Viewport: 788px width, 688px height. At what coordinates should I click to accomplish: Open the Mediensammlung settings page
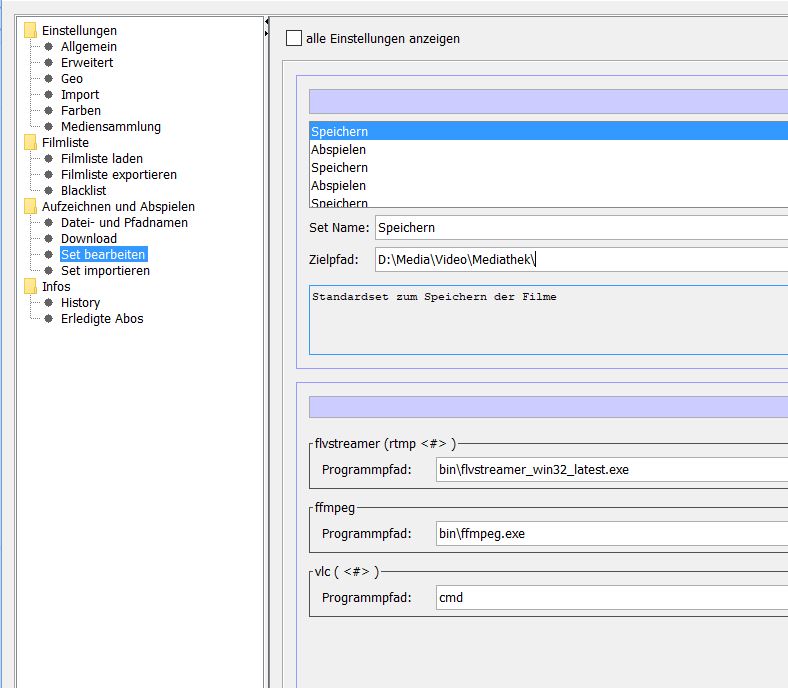point(110,127)
